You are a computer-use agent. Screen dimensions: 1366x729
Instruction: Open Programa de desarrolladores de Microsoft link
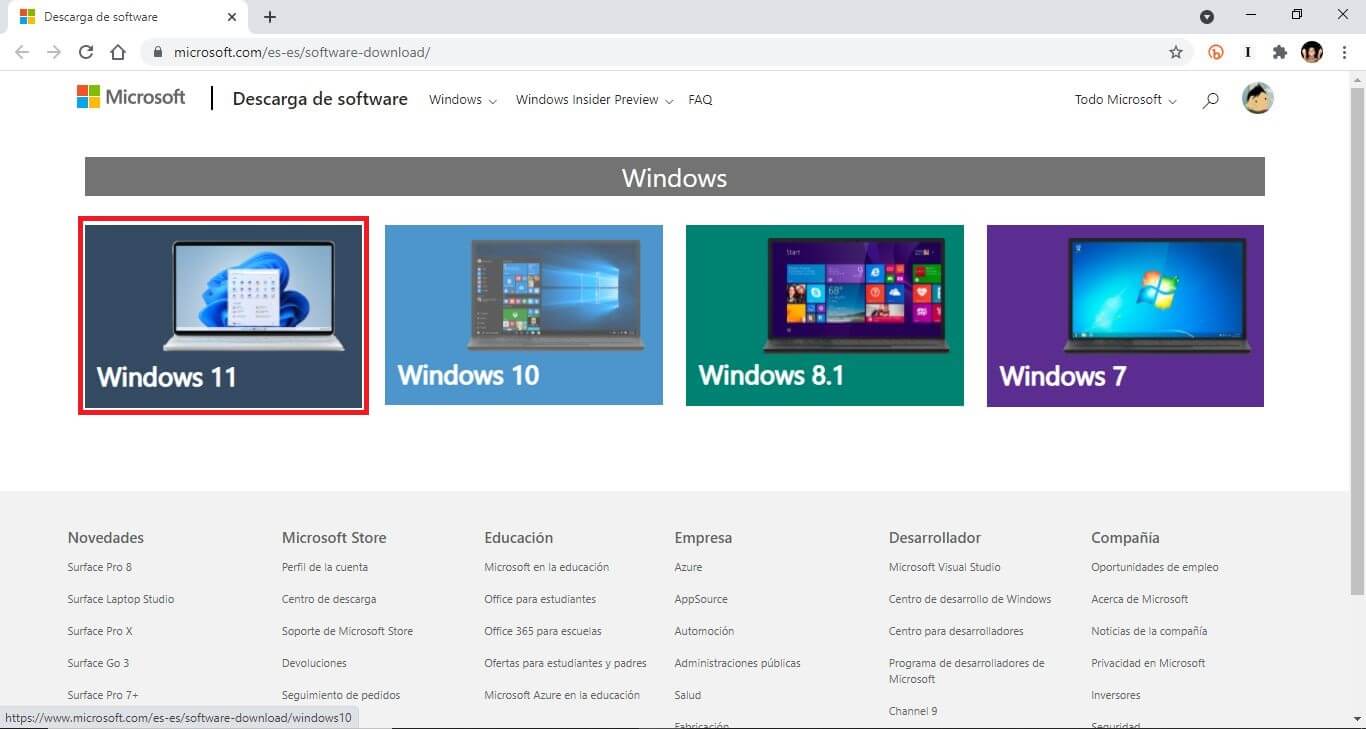[x=966, y=671]
